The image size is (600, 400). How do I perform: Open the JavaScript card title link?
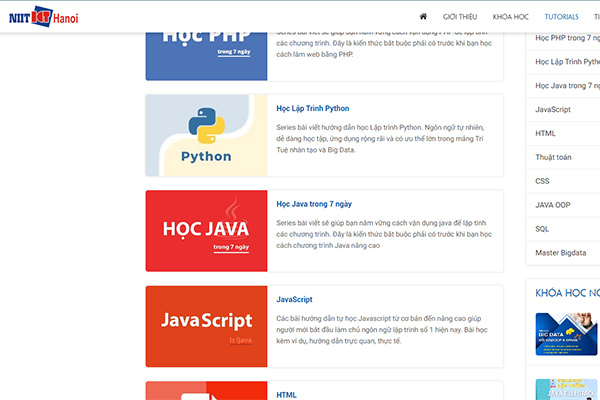[x=294, y=299]
